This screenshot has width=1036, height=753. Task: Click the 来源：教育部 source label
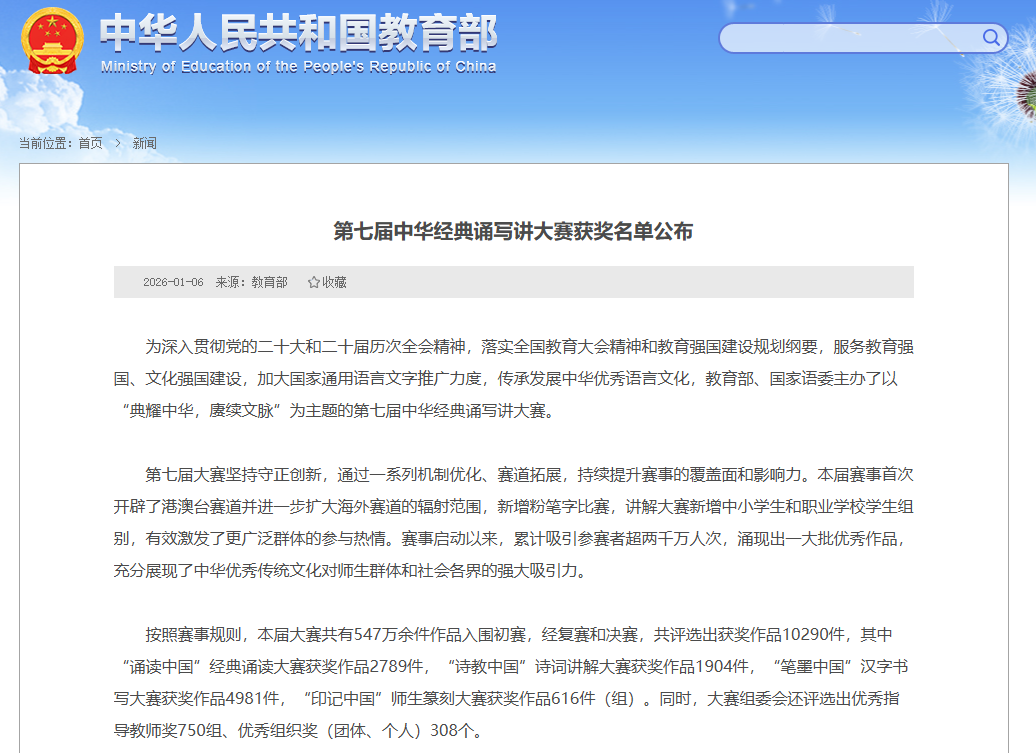coord(251,282)
